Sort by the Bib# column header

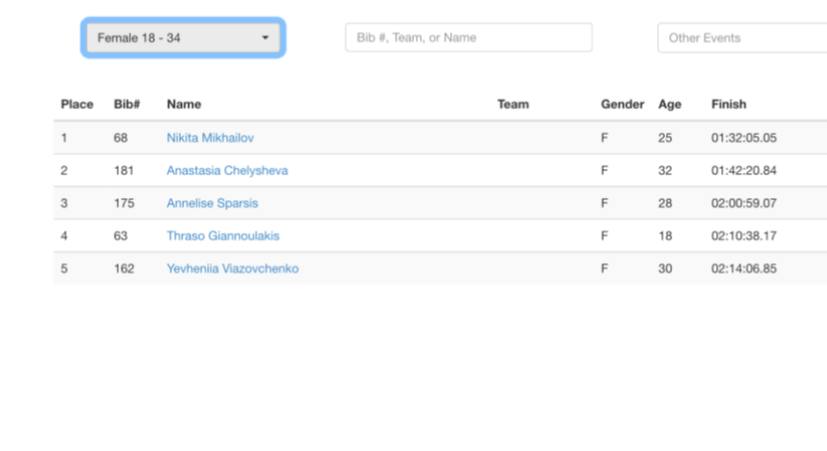click(x=126, y=104)
